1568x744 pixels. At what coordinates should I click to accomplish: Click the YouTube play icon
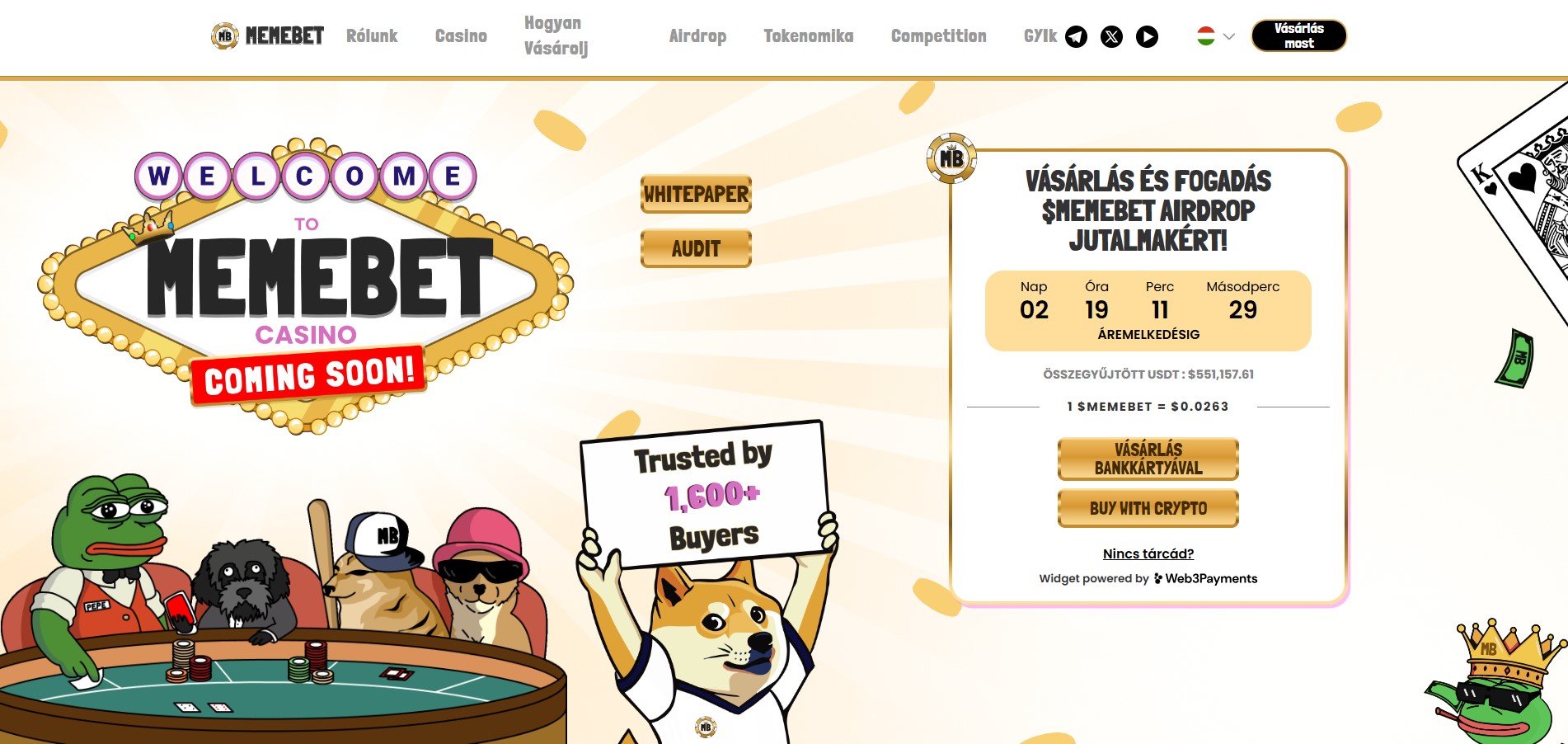click(1147, 36)
